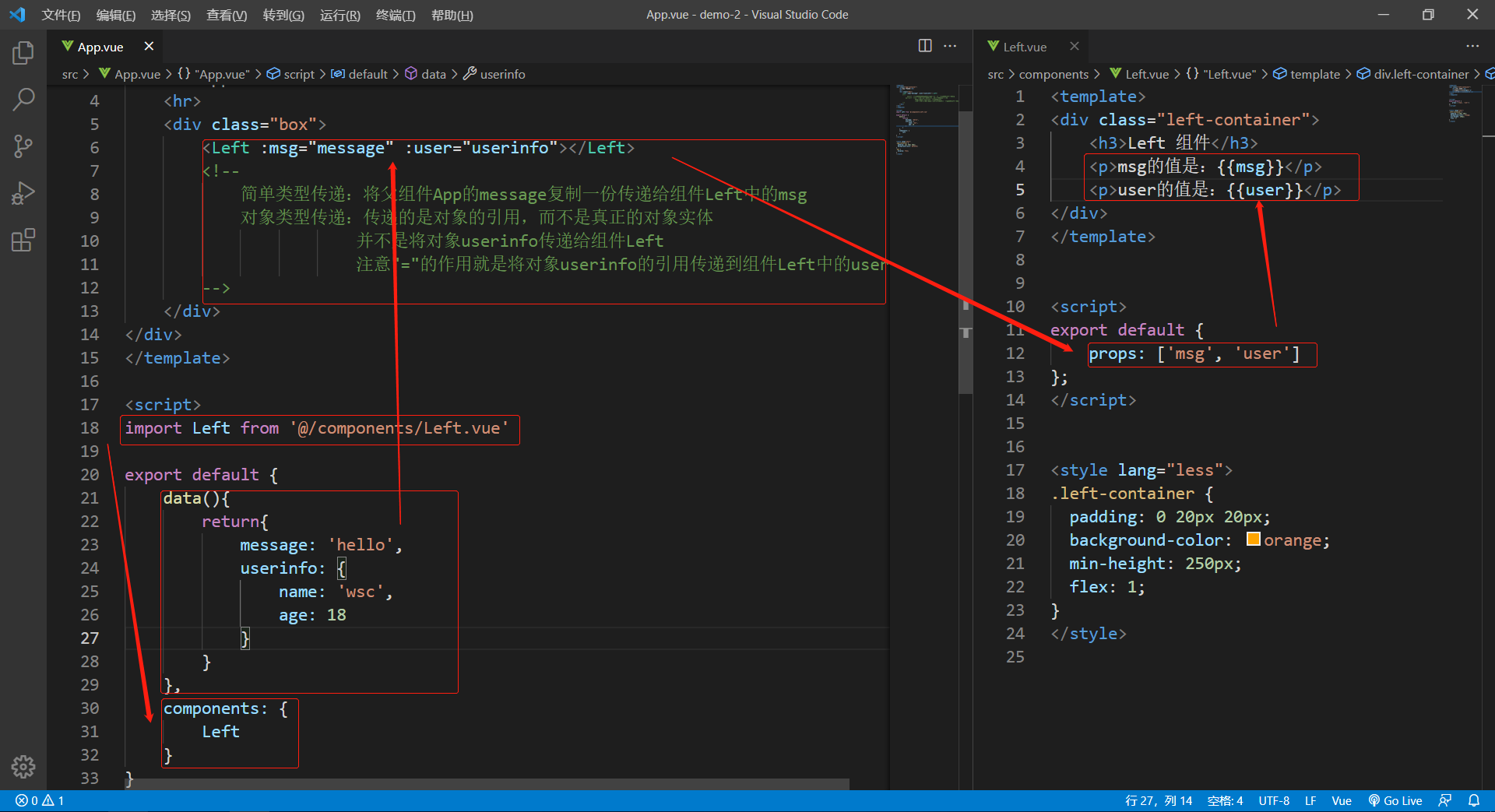Close the Left.vue tab
1495x812 pixels.
point(1075,47)
